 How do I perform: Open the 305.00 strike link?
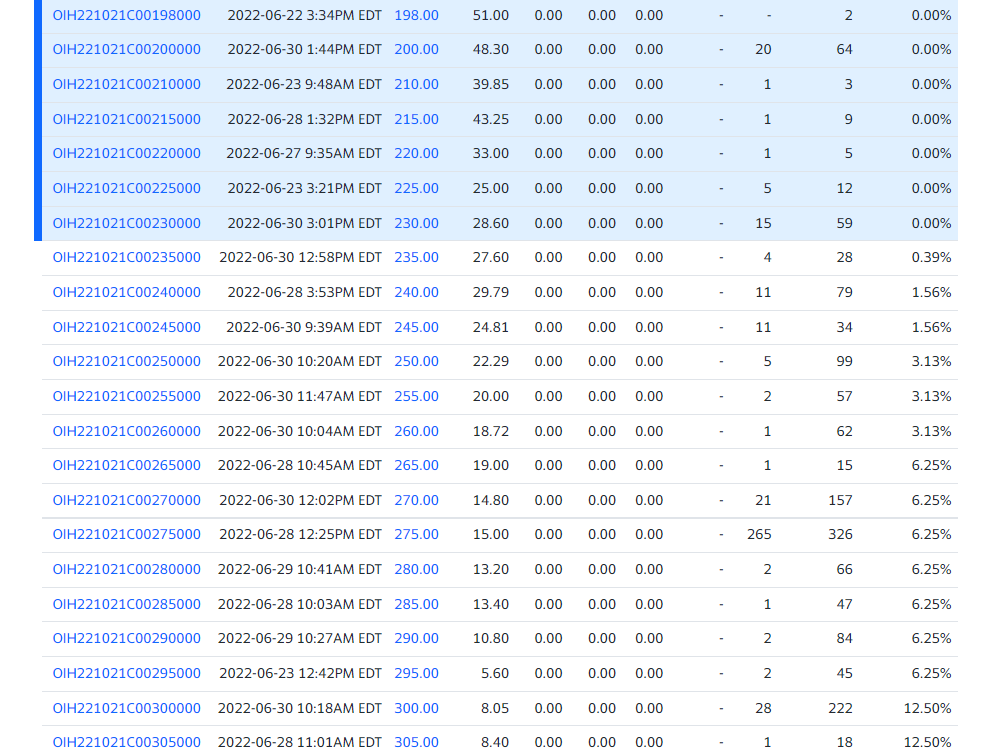pyautogui.click(x=417, y=743)
